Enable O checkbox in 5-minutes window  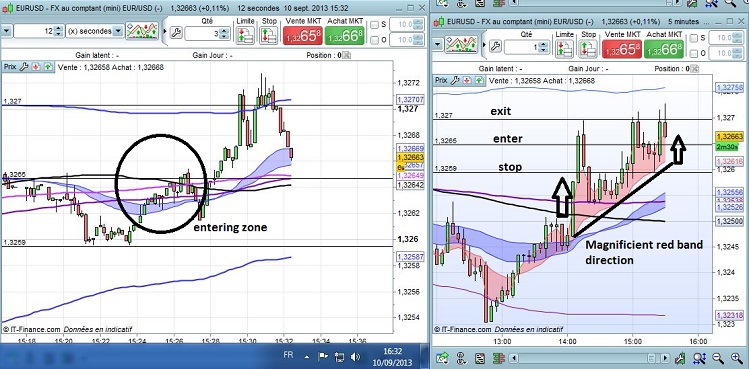[694, 54]
